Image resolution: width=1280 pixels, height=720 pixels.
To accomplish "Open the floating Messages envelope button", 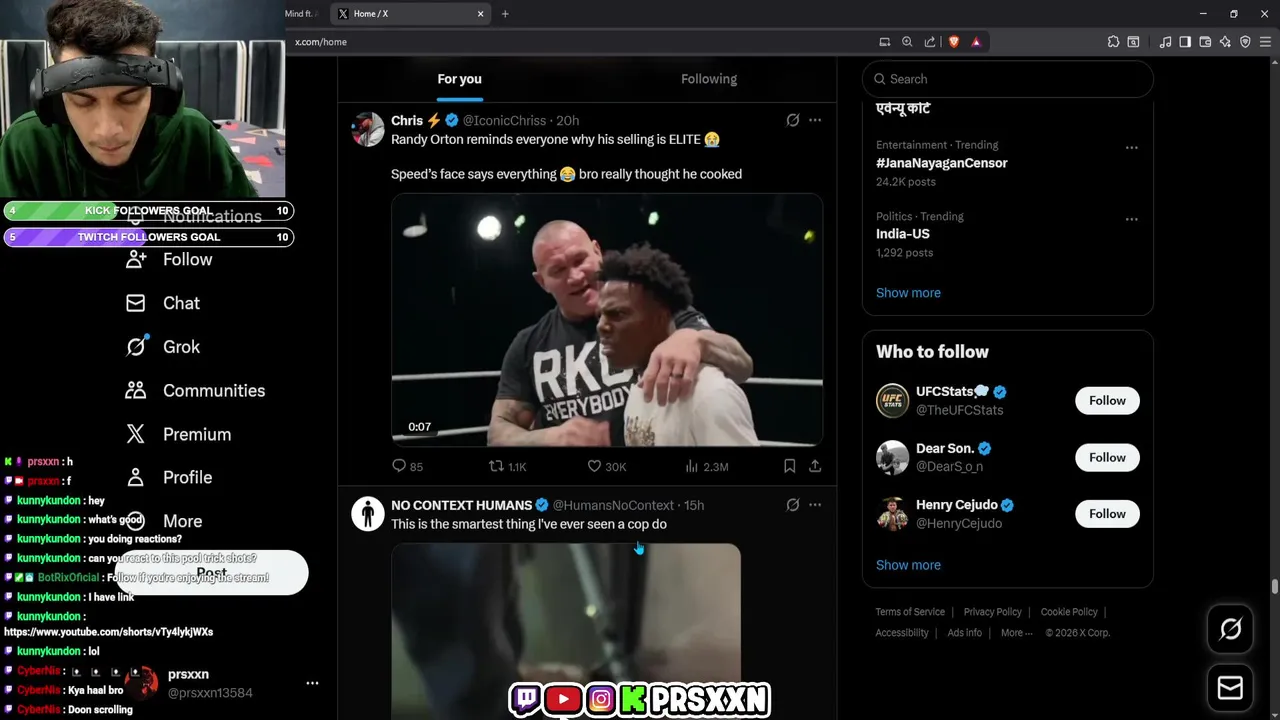I will (1230, 688).
